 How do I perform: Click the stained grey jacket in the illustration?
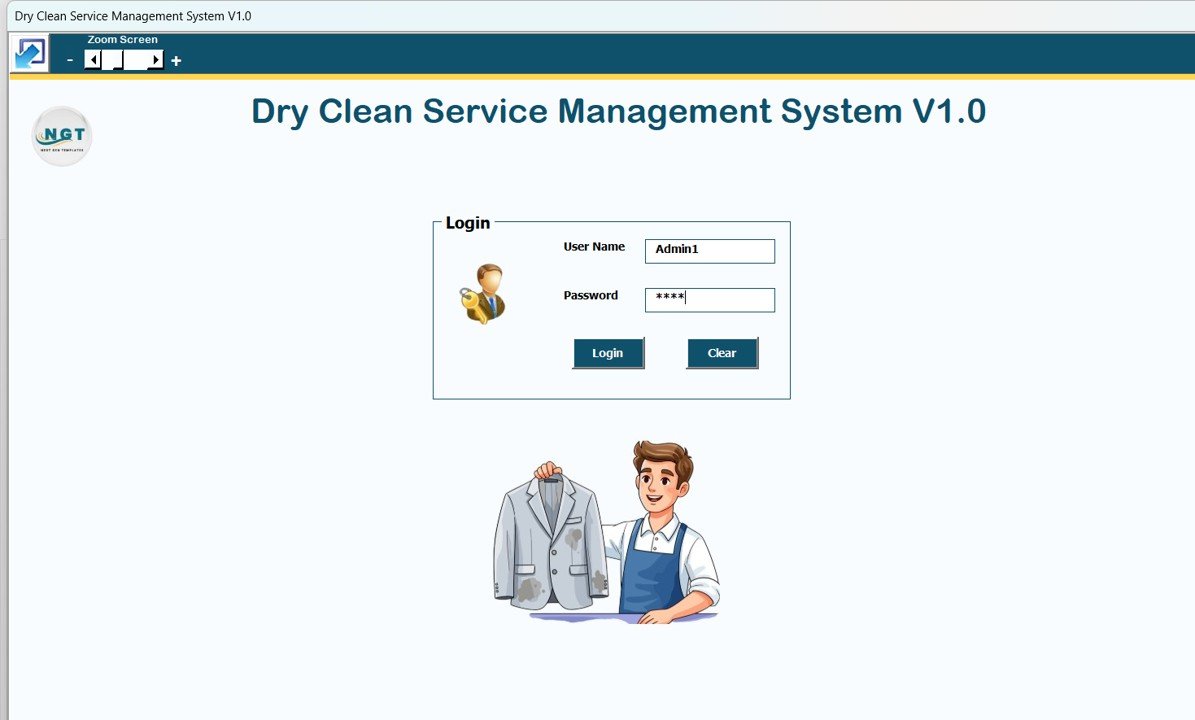click(x=551, y=543)
